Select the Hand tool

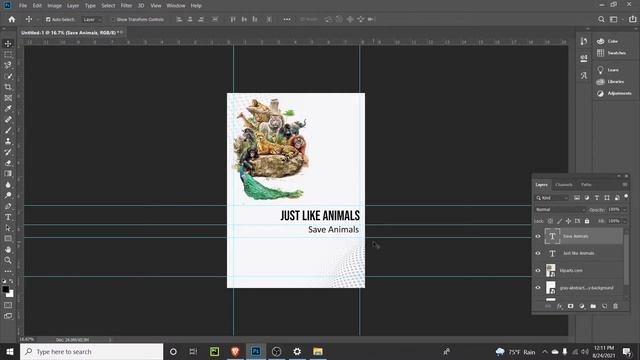[x=8, y=249]
